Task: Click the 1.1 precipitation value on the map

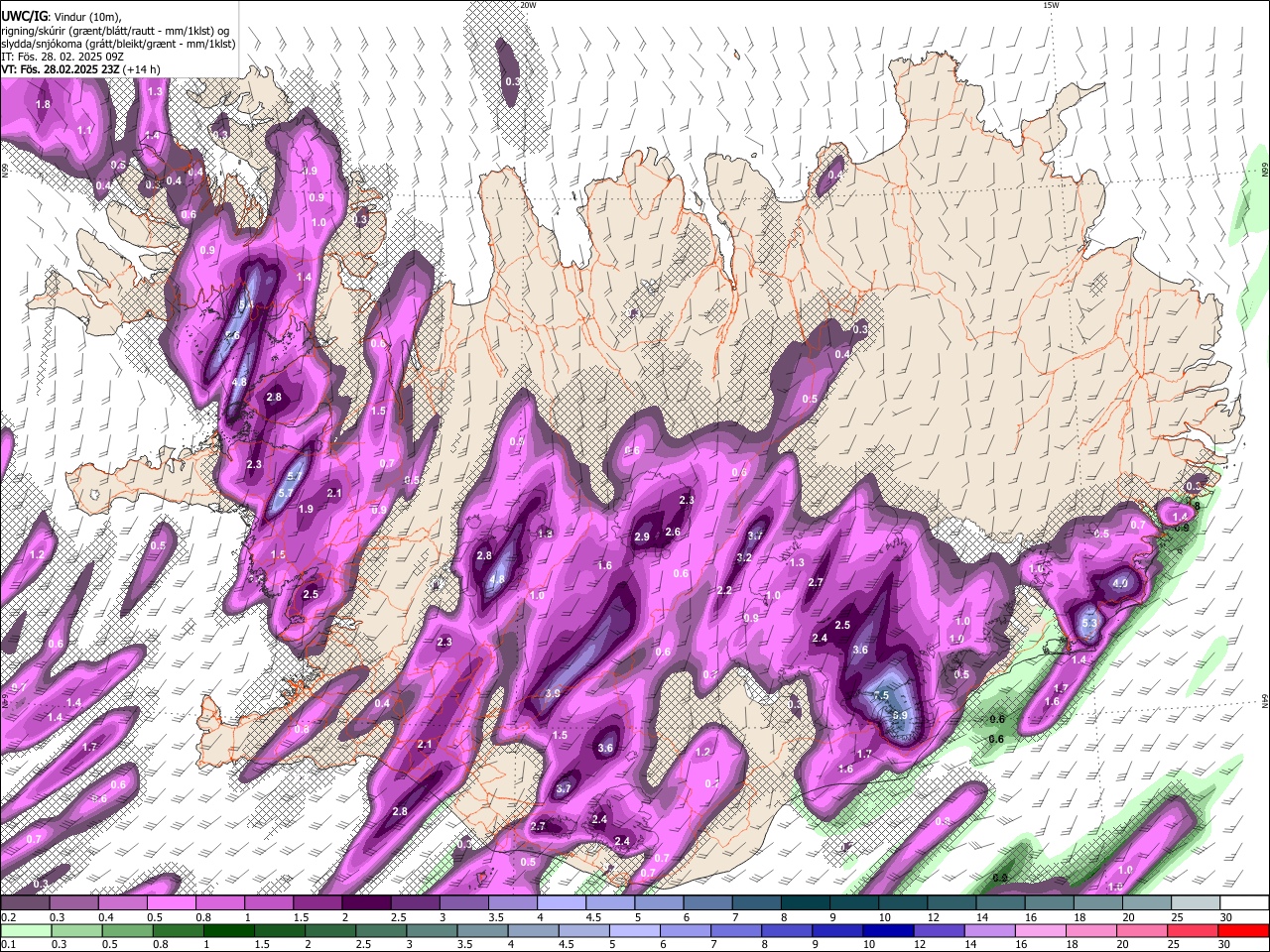Action: coord(84,130)
